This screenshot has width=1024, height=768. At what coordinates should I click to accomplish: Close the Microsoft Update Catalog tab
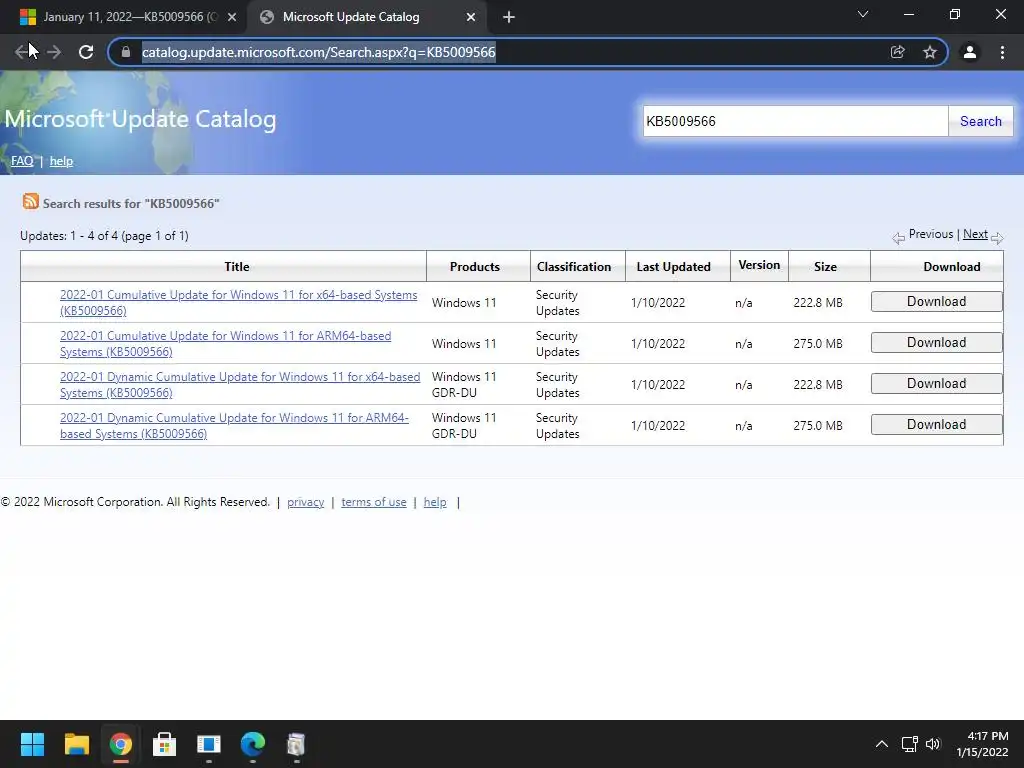471,18
